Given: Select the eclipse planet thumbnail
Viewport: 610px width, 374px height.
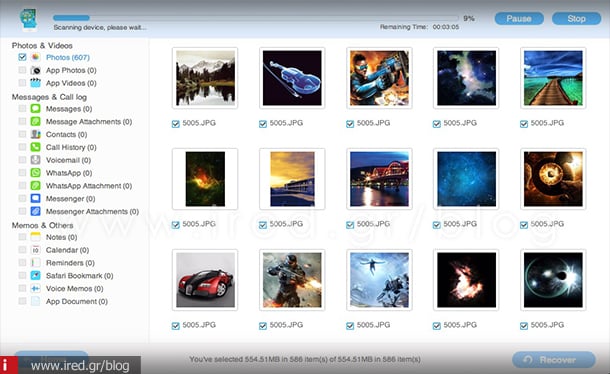Looking at the screenshot, I should point(553,280).
